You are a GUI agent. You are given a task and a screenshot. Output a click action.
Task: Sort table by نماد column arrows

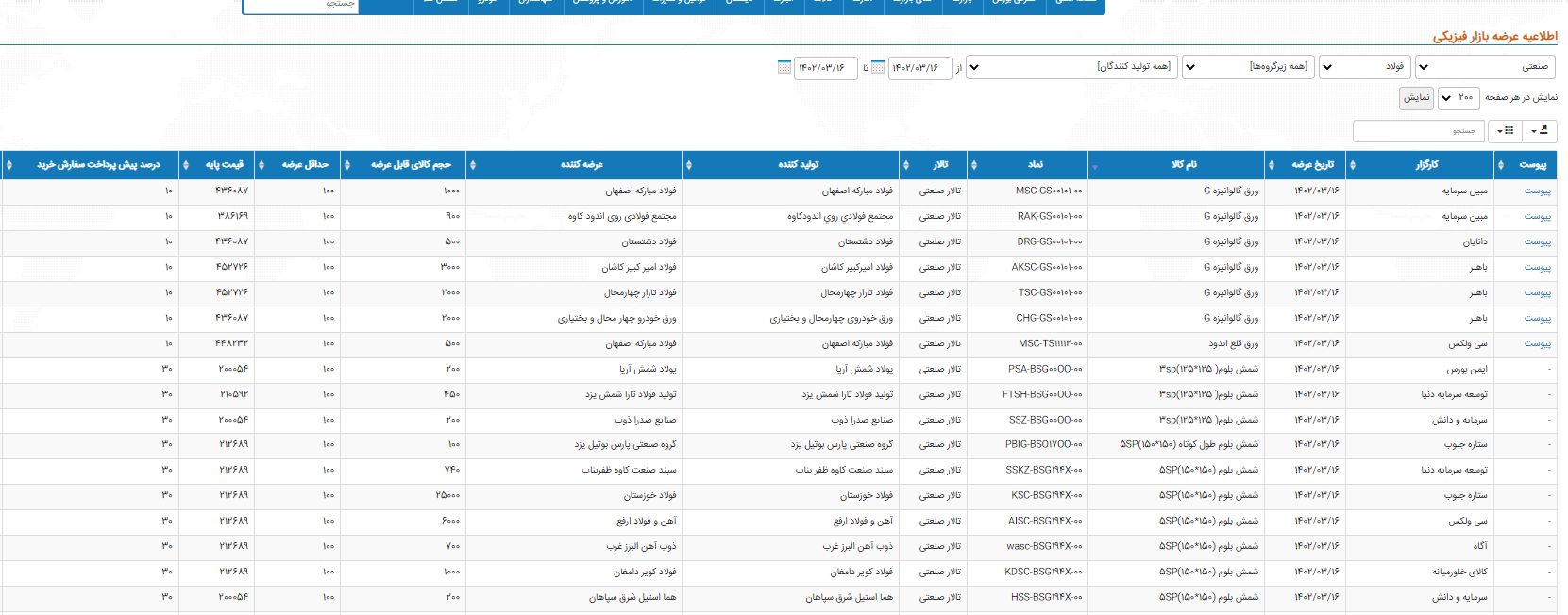pyautogui.click(x=974, y=165)
